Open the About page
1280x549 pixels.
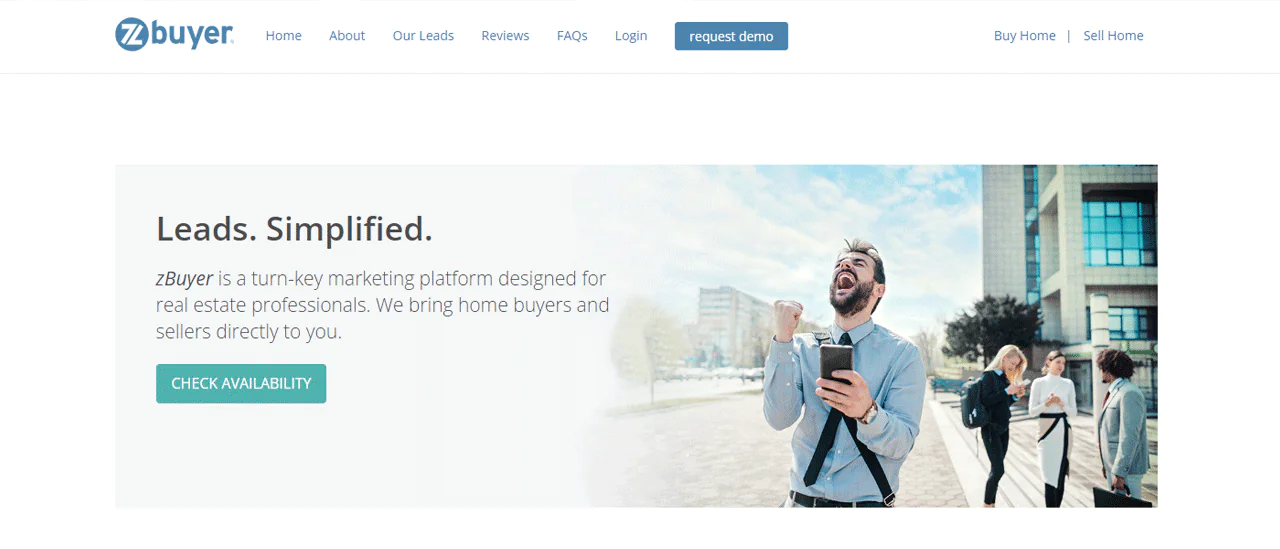(x=347, y=36)
